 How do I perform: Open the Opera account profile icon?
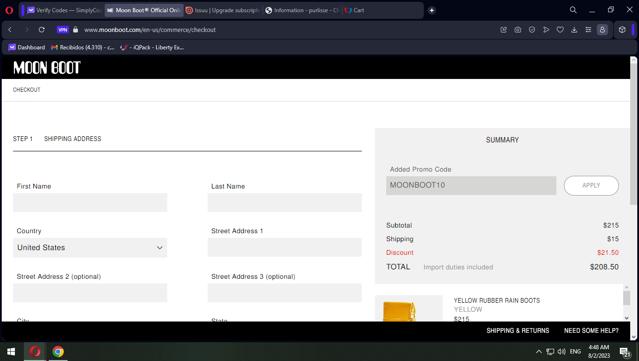[x=602, y=30]
